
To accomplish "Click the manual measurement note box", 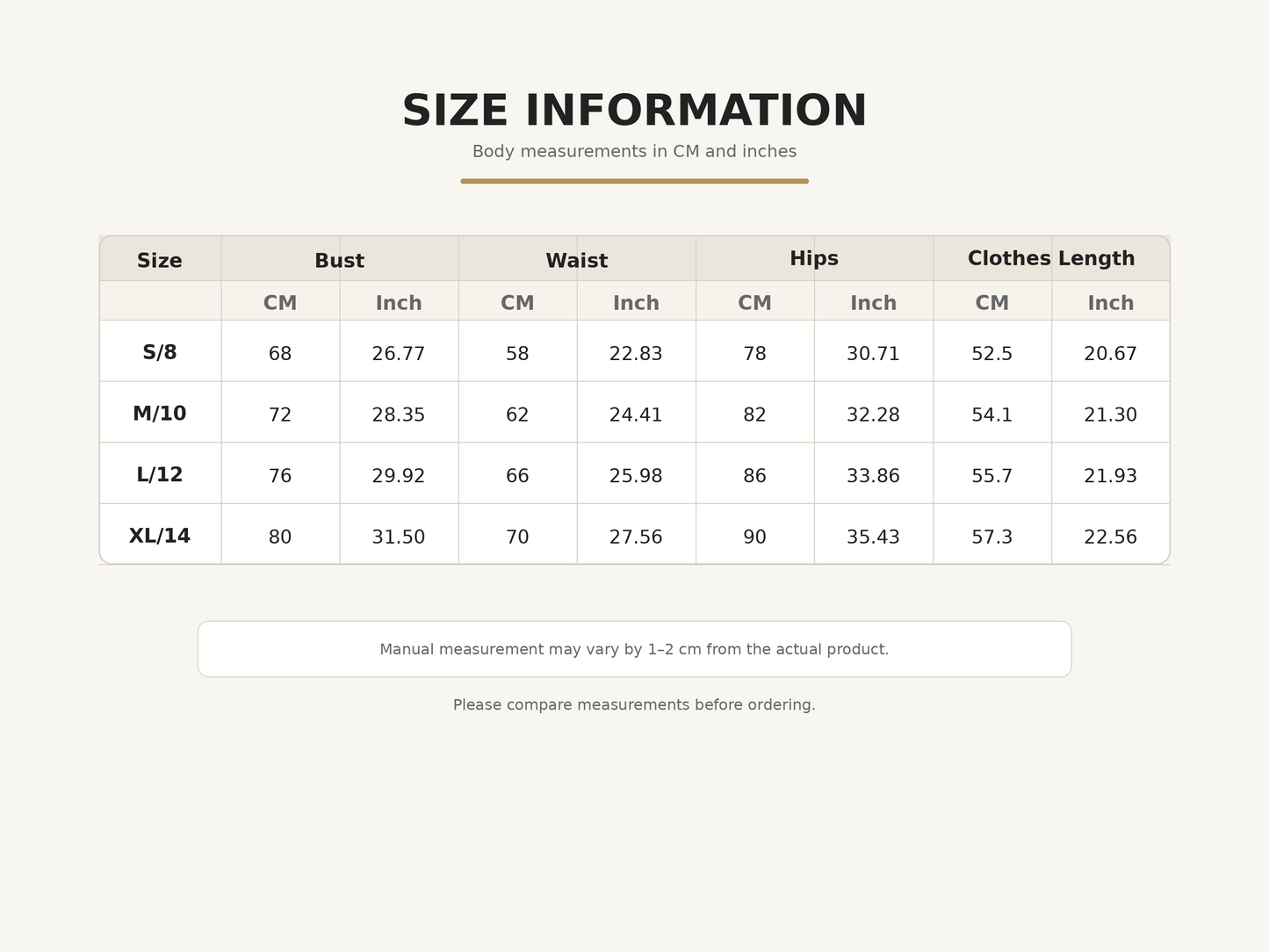I will coord(634,649).
